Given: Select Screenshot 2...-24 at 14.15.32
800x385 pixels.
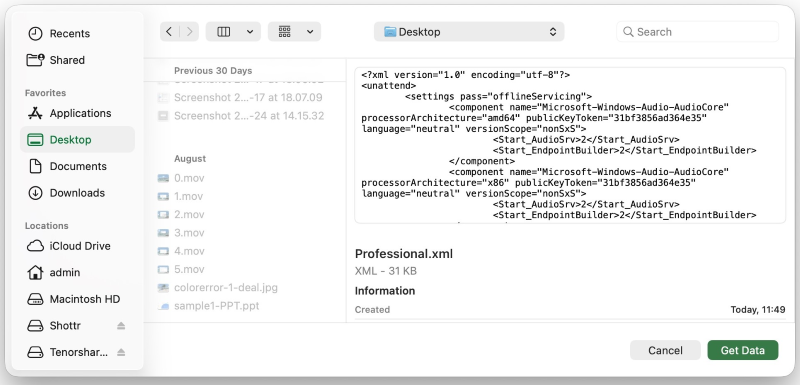Looking at the screenshot, I should pyautogui.click(x=248, y=116).
